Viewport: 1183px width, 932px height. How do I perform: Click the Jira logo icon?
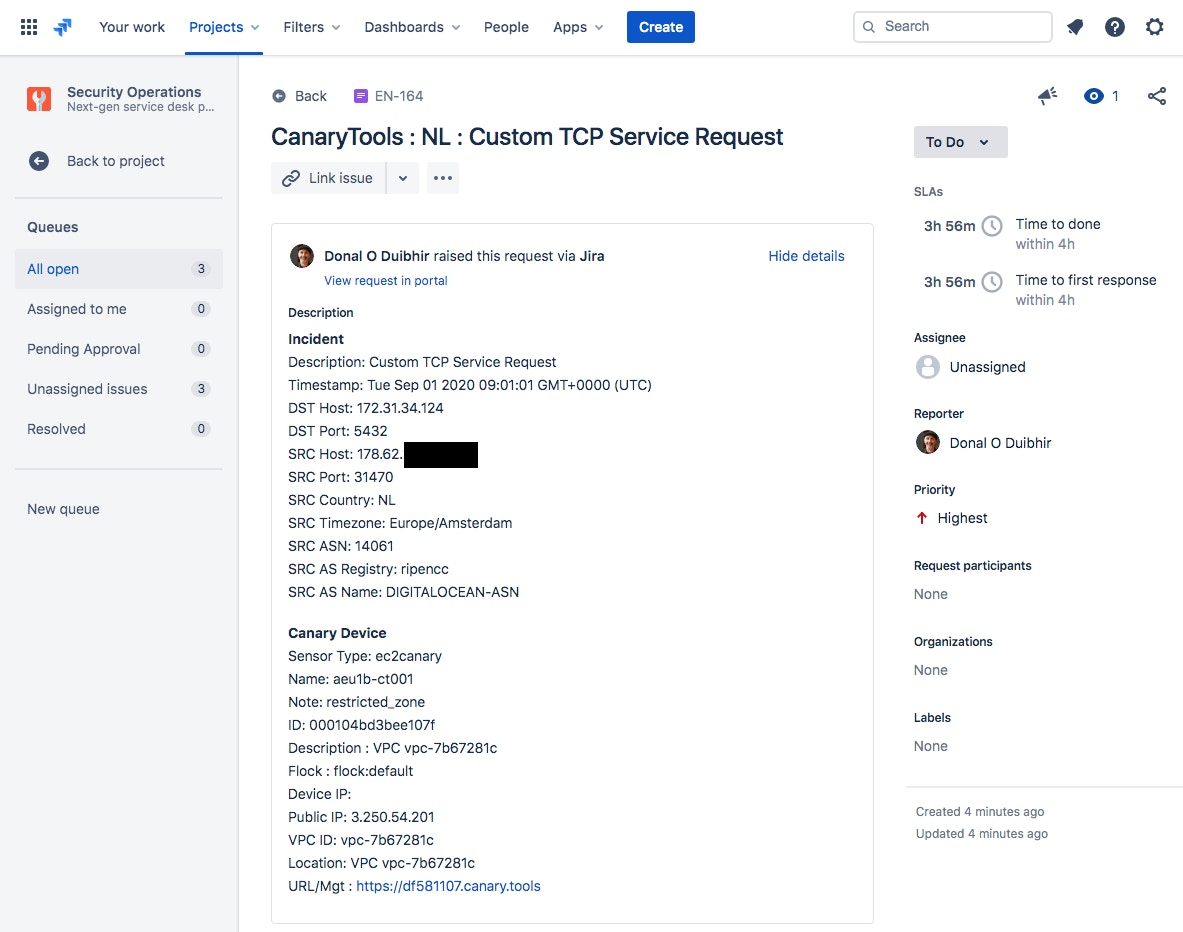point(63,27)
